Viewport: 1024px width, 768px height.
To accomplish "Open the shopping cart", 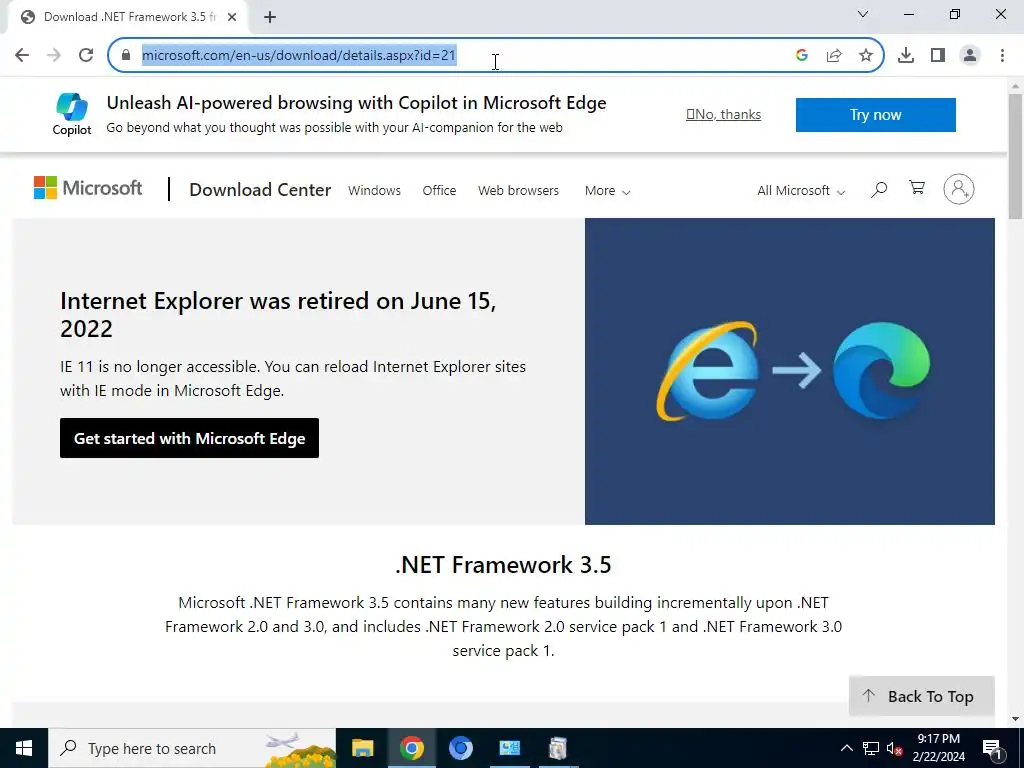I will coord(917,188).
